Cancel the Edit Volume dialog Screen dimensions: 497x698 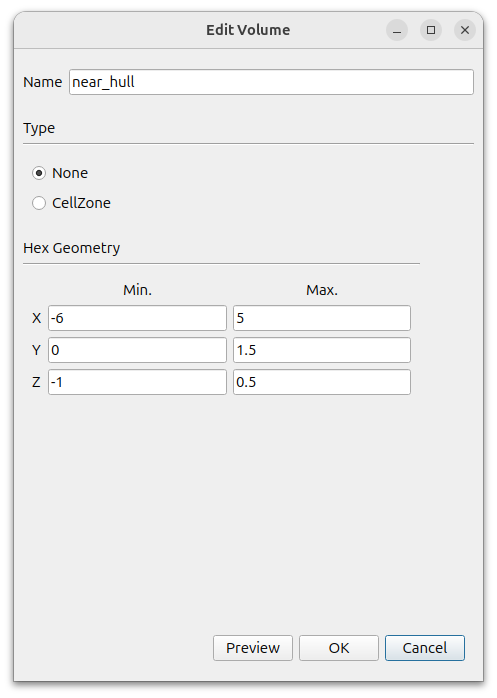pos(425,648)
